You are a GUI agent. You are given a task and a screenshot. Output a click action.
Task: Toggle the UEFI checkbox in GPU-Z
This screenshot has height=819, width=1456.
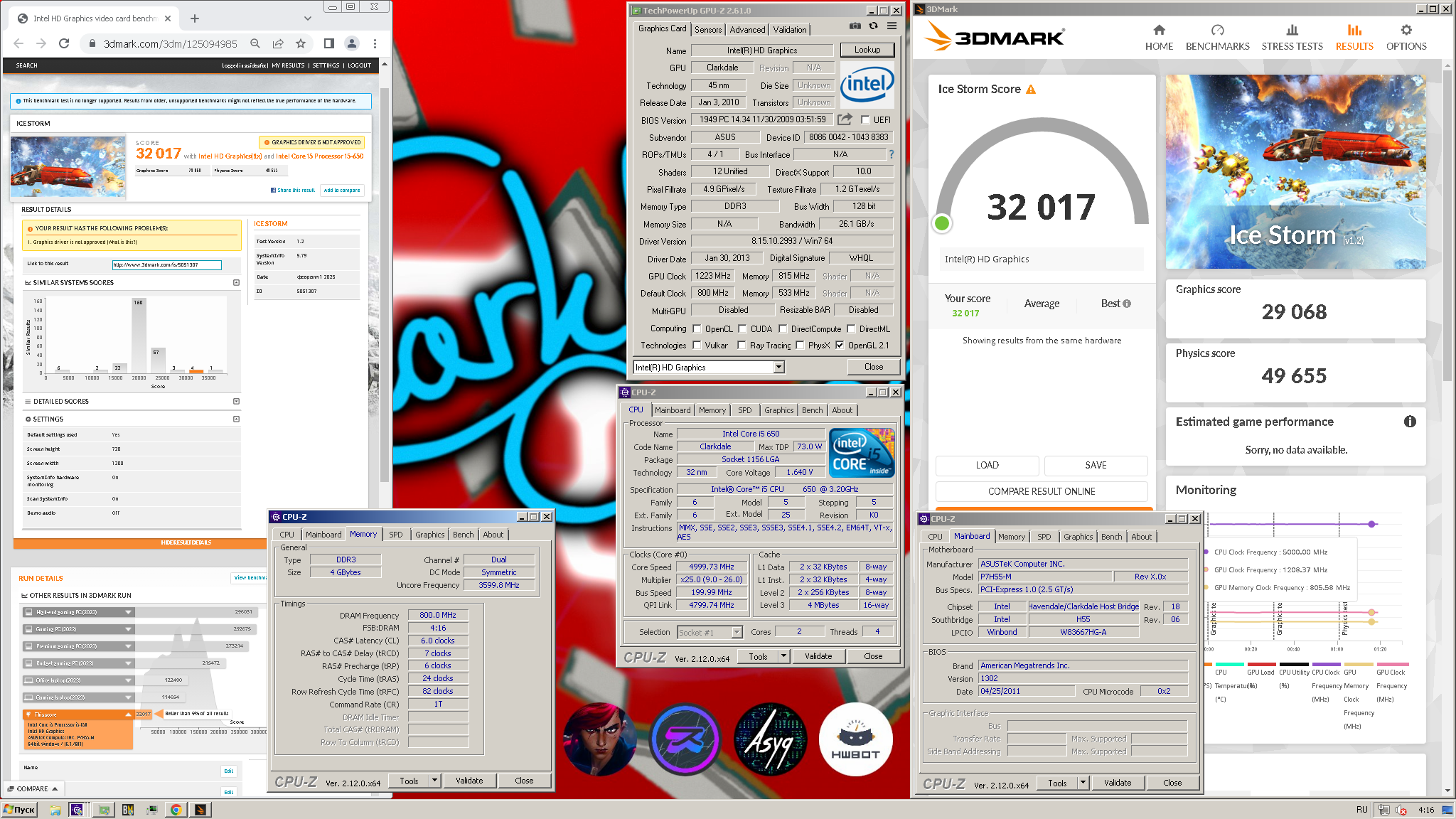pos(865,120)
